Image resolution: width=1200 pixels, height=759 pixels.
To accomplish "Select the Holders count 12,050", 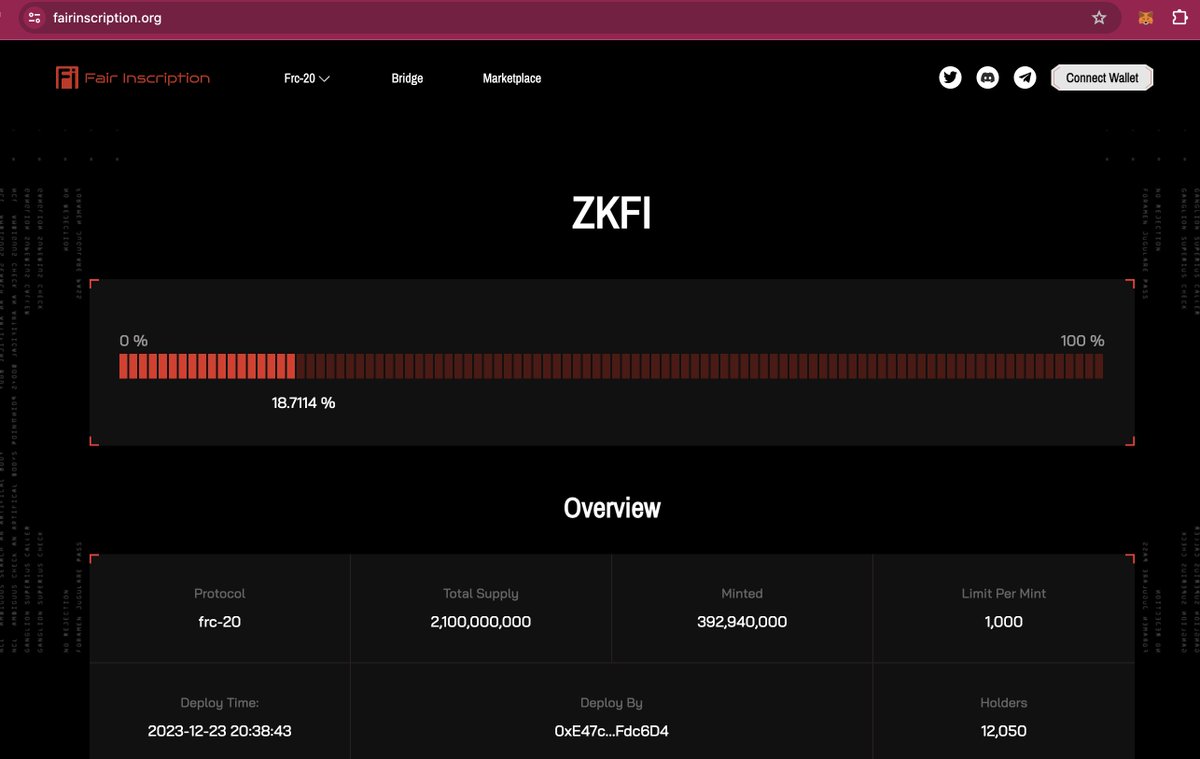I will coord(1003,731).
